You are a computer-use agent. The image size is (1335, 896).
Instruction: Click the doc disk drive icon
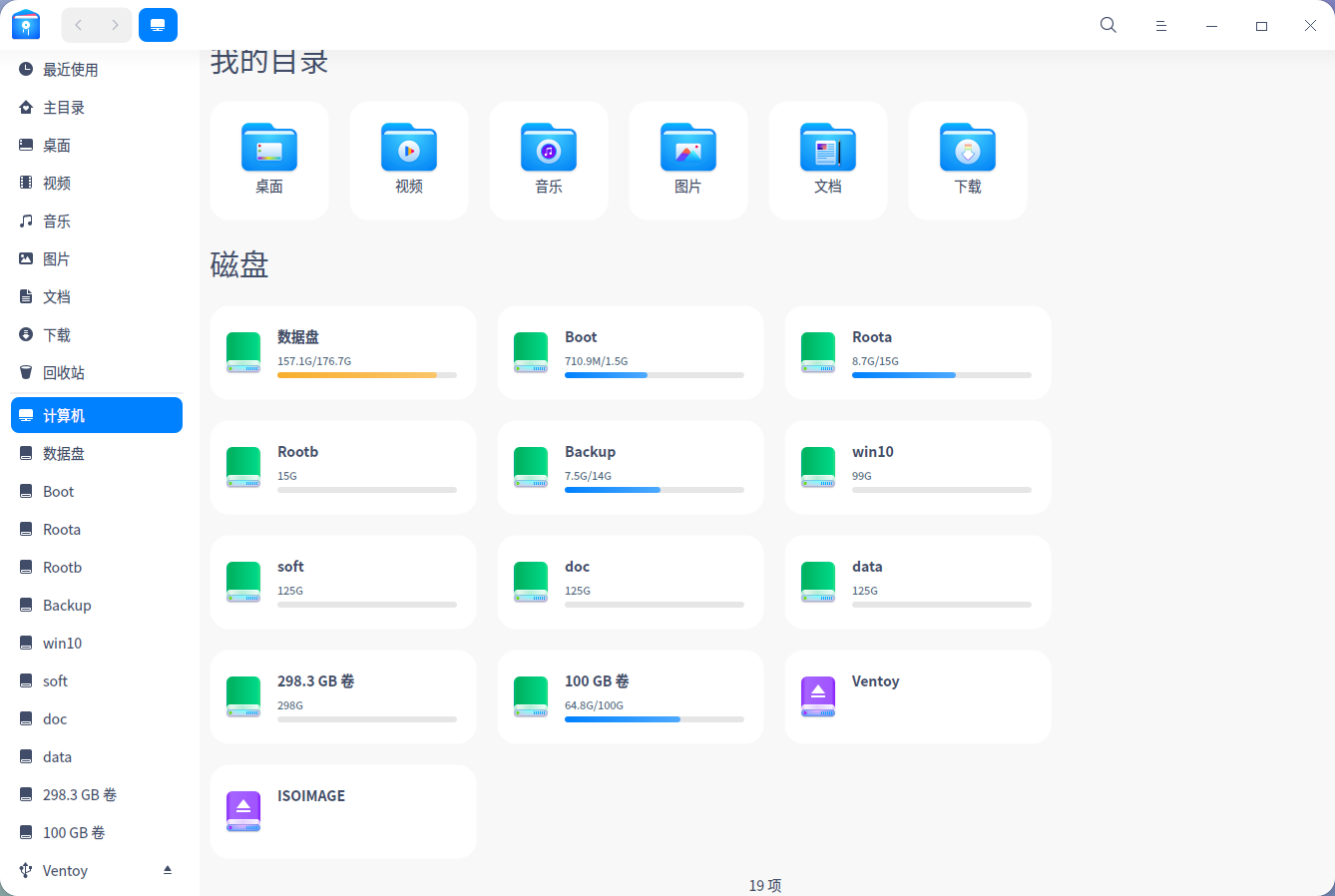531,583
